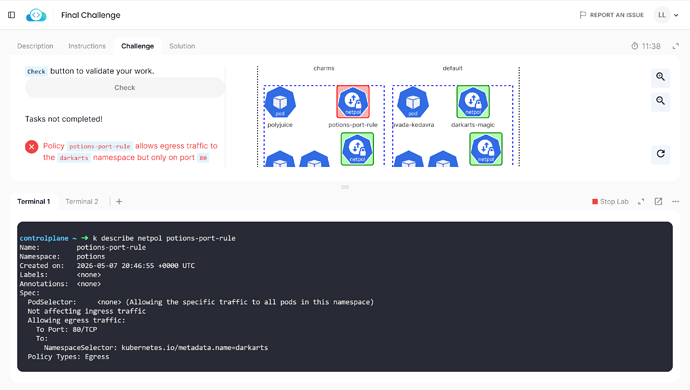This screenshot has width=690, height=390.
Task: Click the 'Namespace: potions' terminal line
Action: [x=62, y=257]
